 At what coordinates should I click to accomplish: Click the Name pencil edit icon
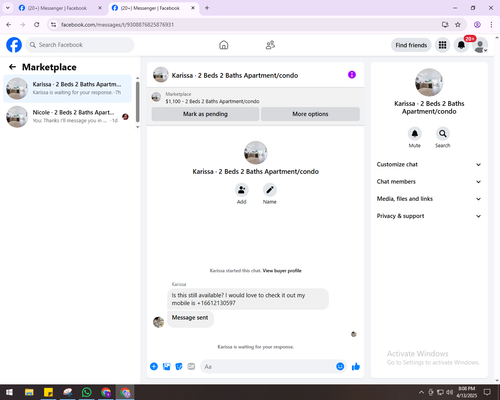pyautogui.click(x=270, y=190)
